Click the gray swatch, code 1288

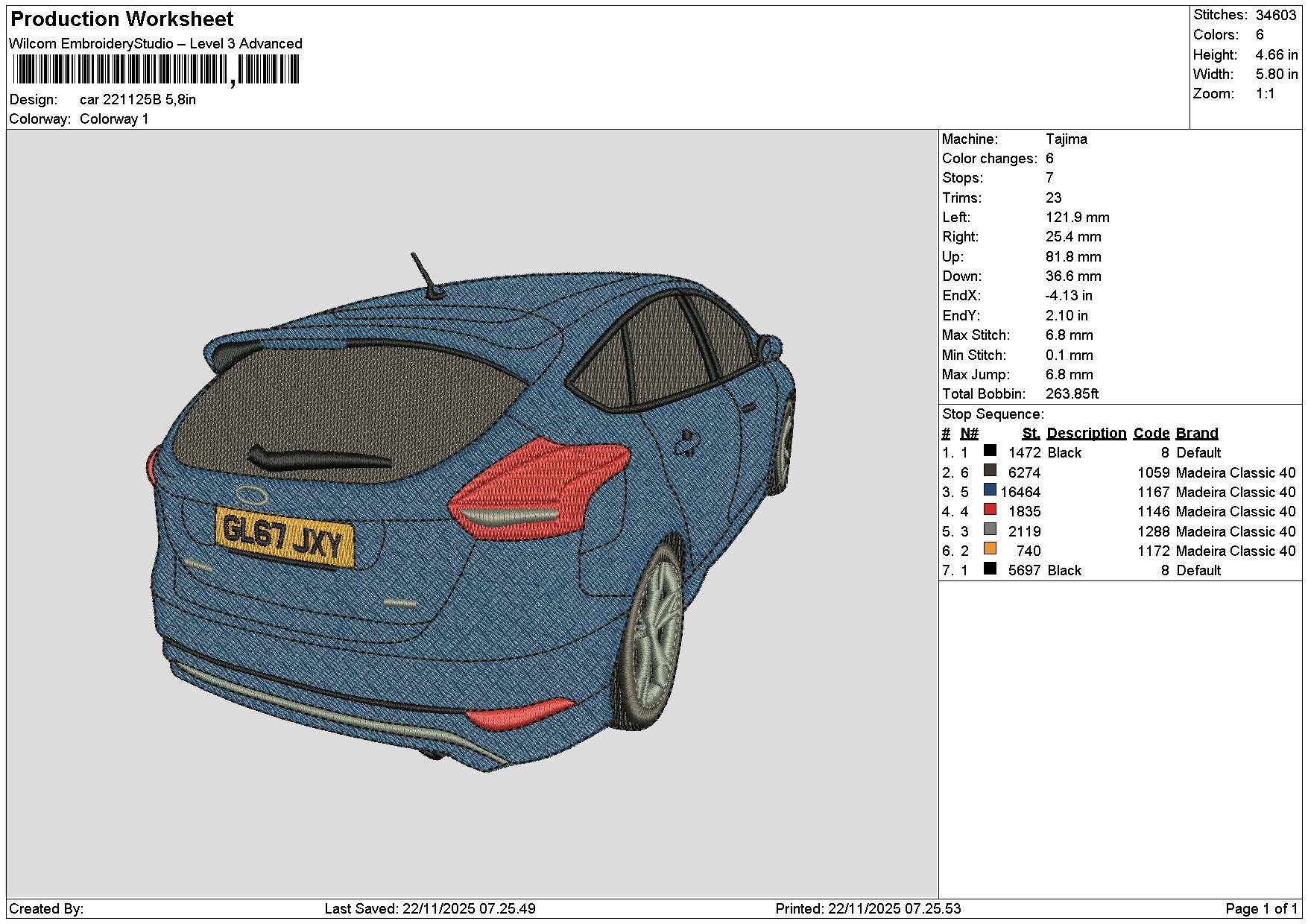click(x=990, y=529)
